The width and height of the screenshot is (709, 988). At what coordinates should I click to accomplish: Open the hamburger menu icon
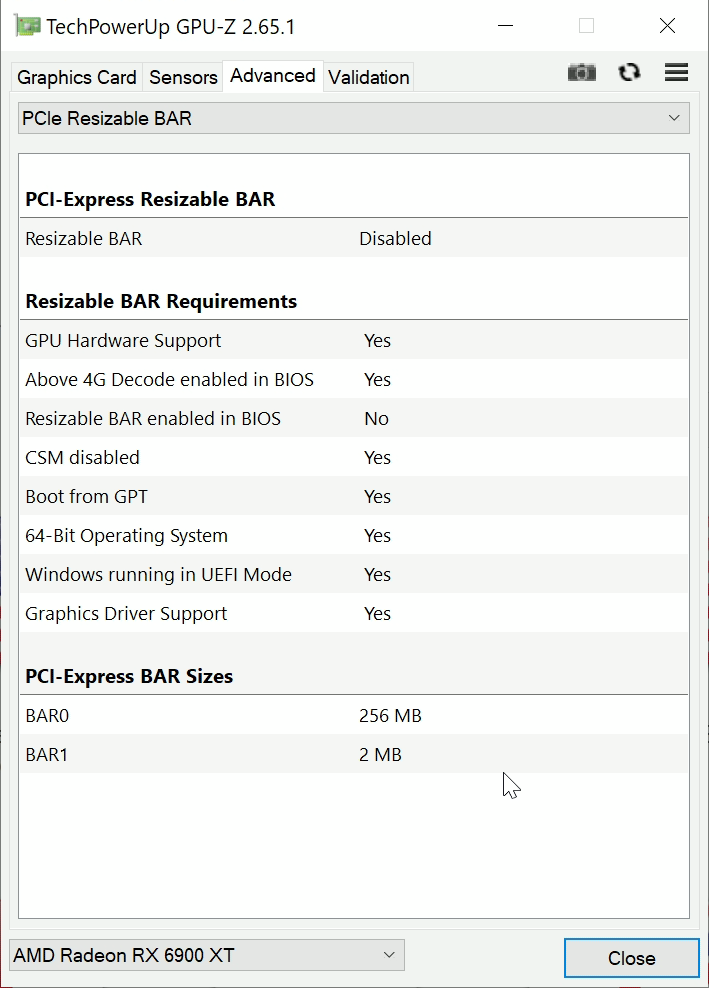click(x=677, y=73)
